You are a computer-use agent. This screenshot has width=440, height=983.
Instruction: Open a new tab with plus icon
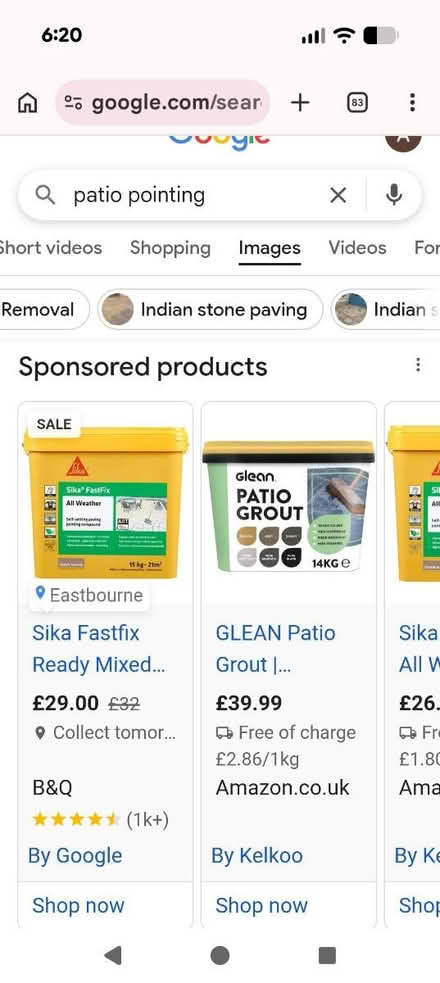(300, 103)
